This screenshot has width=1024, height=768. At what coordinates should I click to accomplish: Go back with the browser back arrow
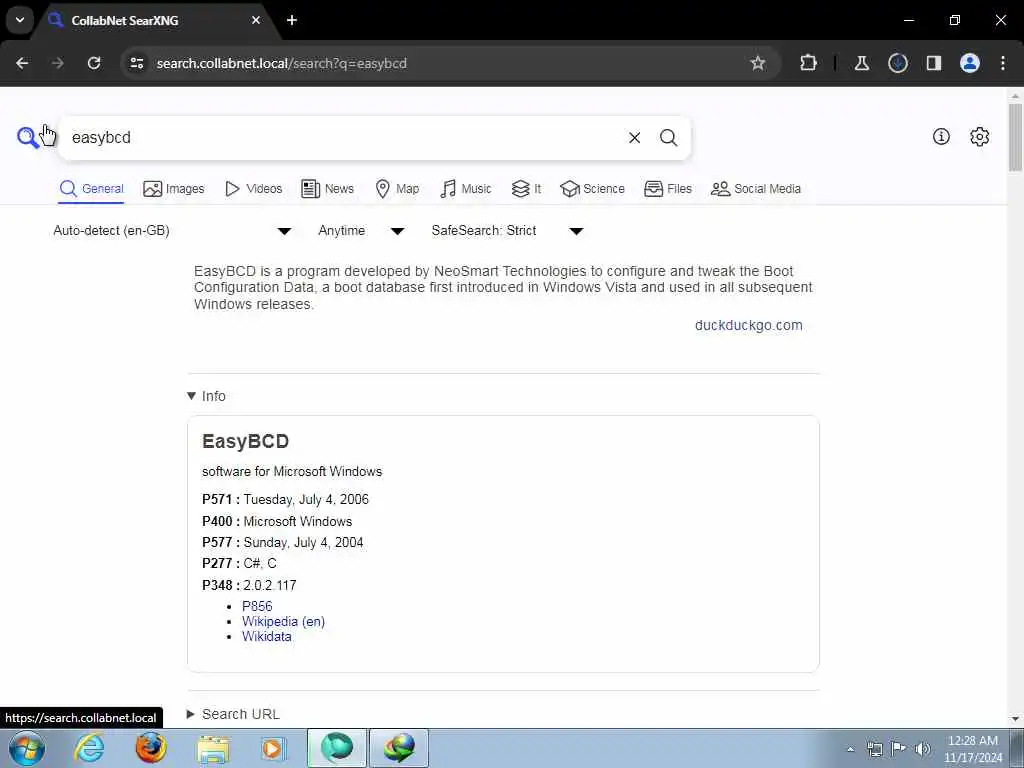pyautogui.click(x=22, y=63)
